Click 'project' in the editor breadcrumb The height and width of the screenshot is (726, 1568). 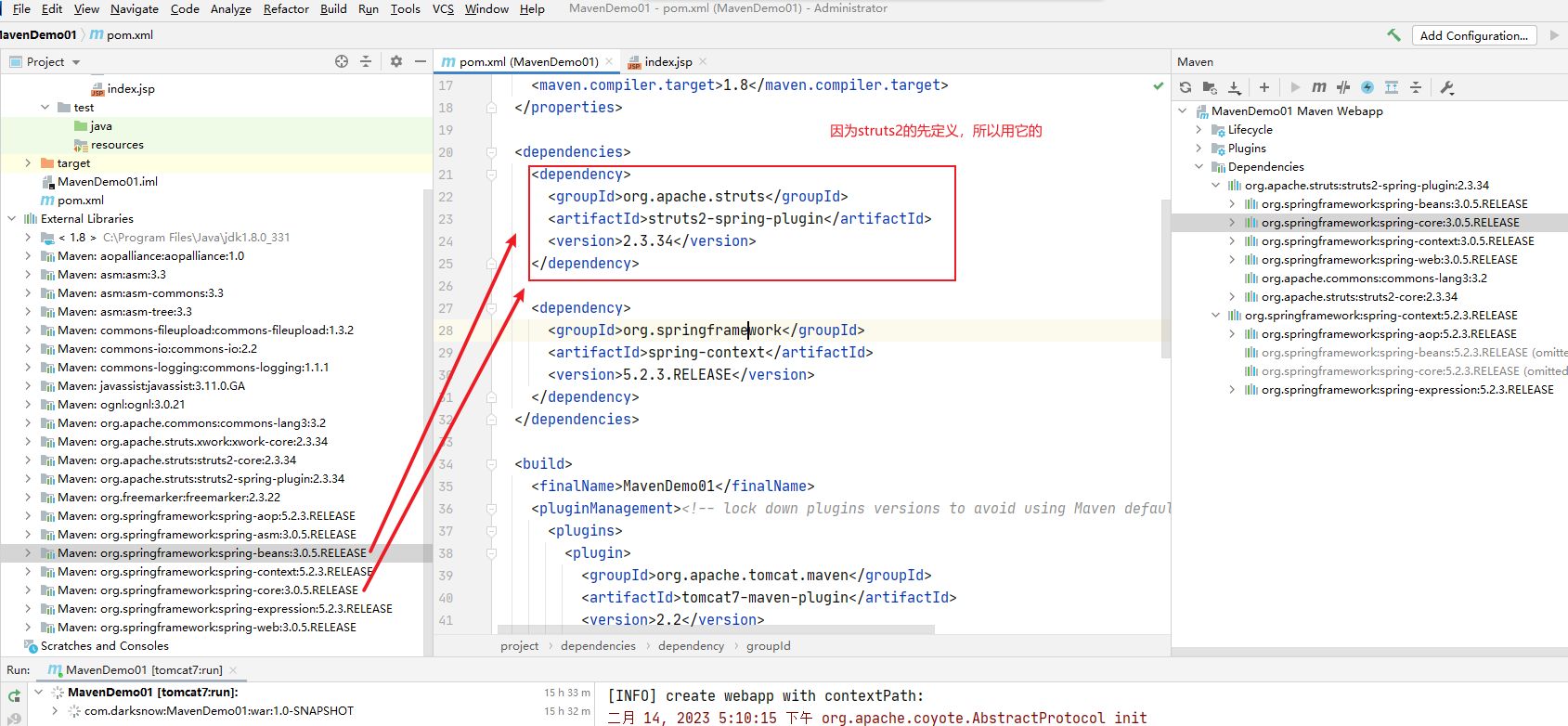point(519,646)
